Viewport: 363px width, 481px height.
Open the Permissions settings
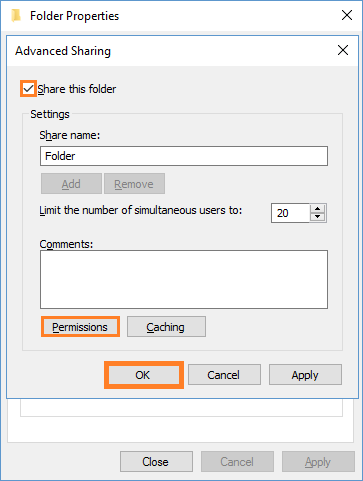(80, 327)
